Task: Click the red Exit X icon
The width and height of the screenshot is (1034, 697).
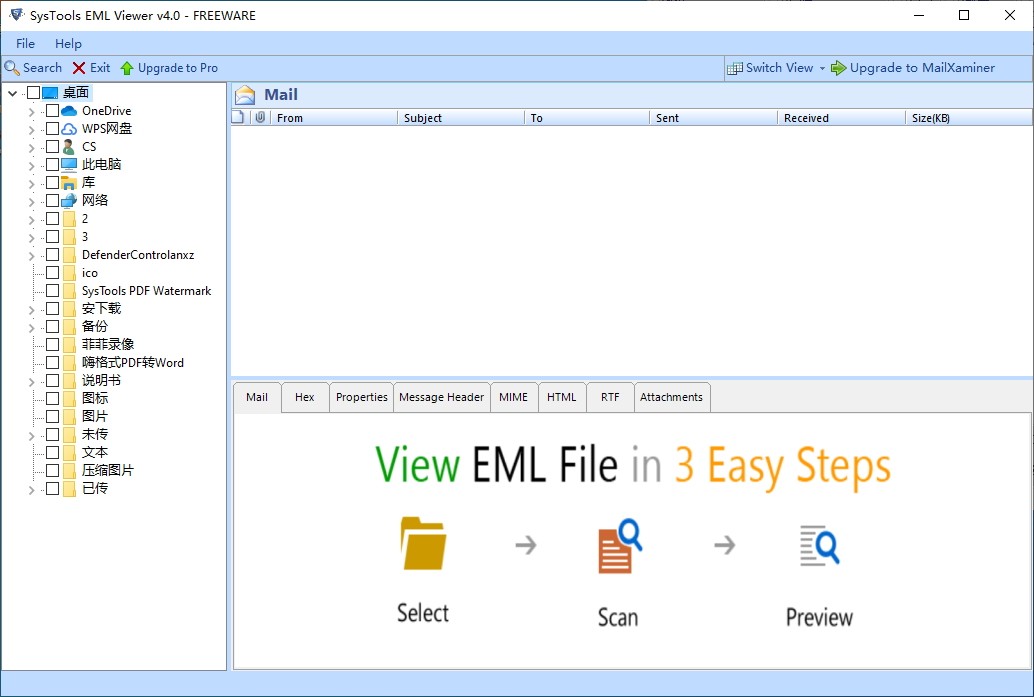Action: (x=79, y=68)
